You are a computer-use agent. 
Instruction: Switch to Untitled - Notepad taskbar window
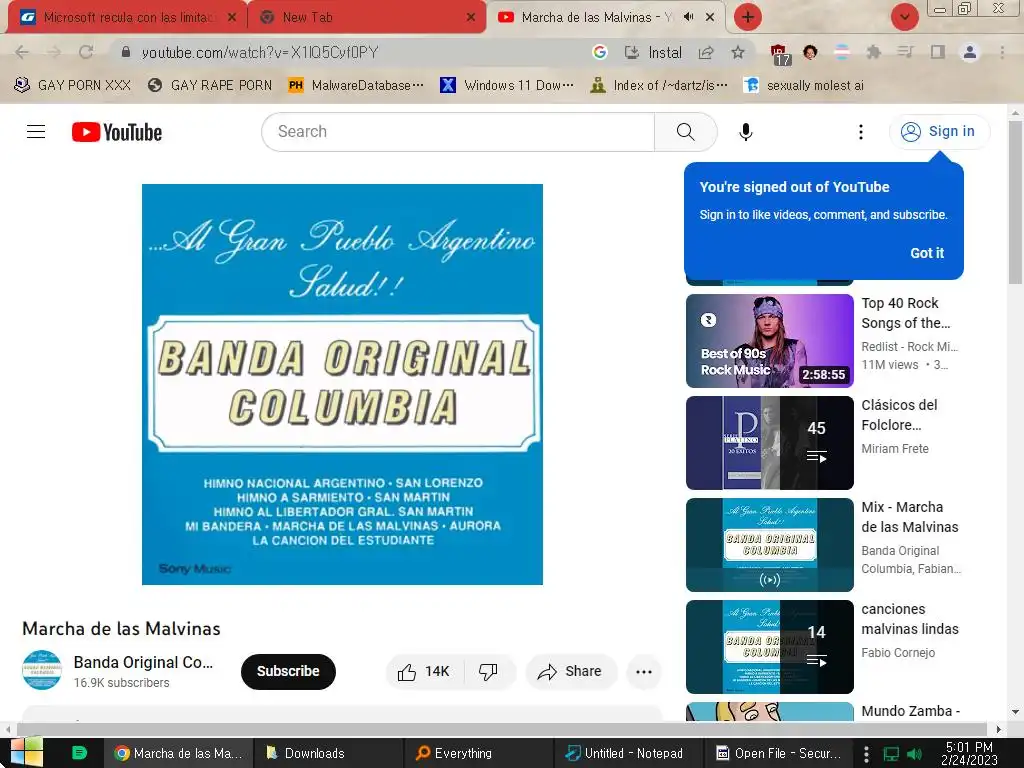[628, 753]
